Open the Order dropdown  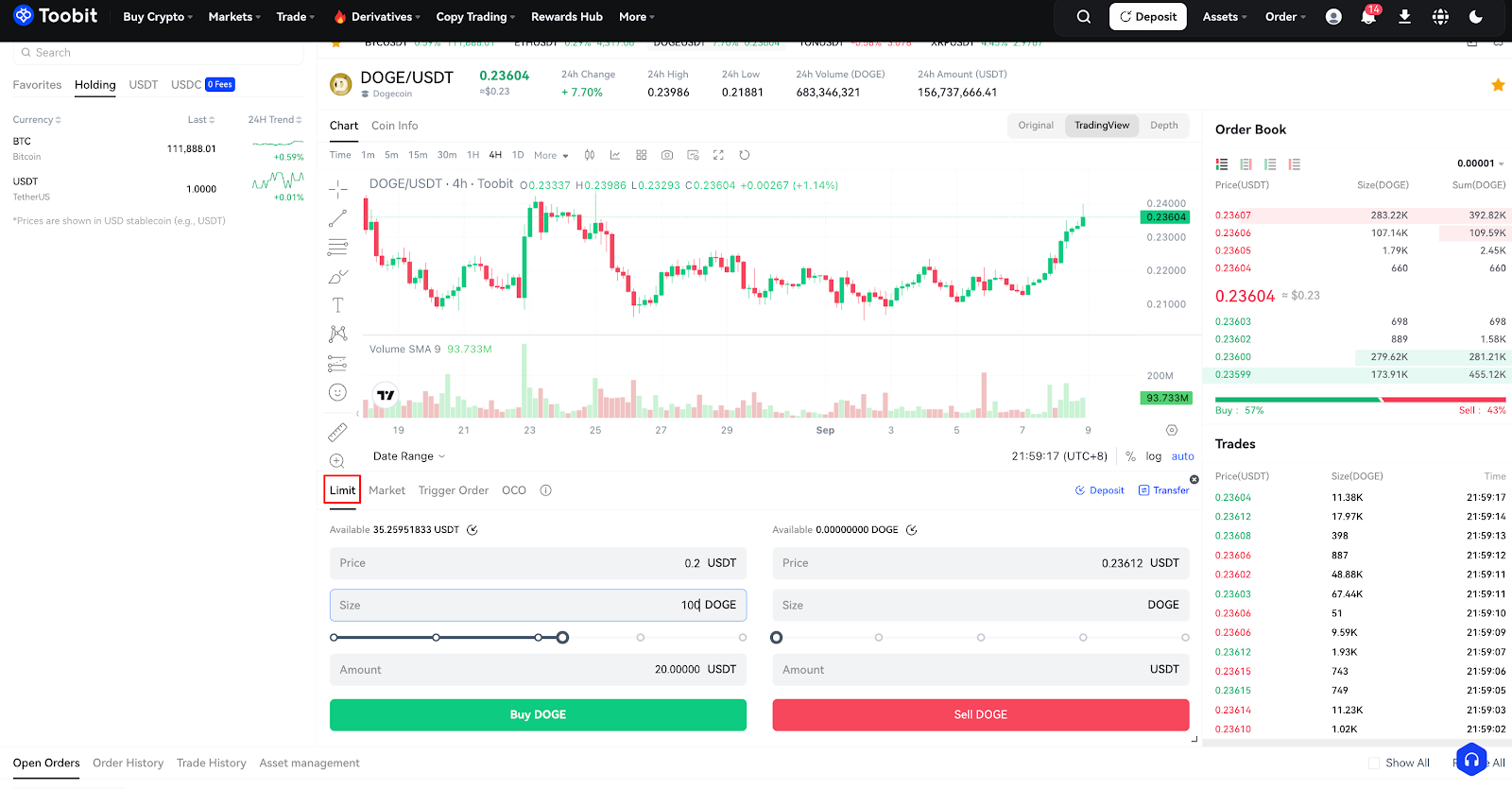pos(1285,17)
